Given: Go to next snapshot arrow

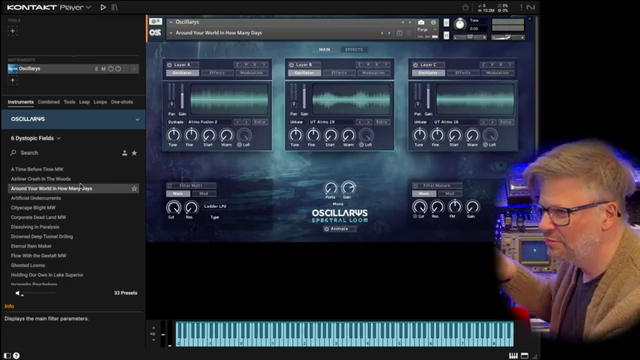Looking at the screenshot, I should pos(389,33).
